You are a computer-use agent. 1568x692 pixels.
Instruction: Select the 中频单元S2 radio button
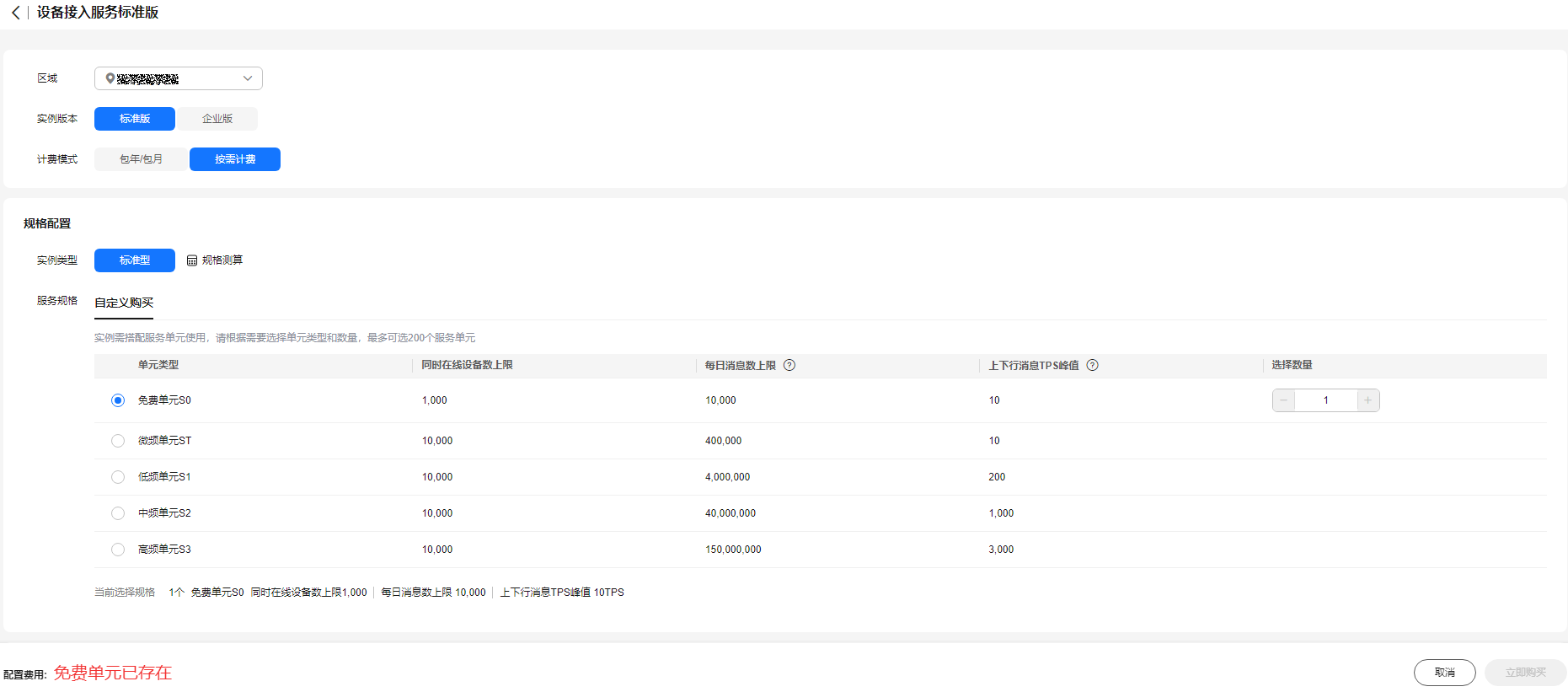118,513
